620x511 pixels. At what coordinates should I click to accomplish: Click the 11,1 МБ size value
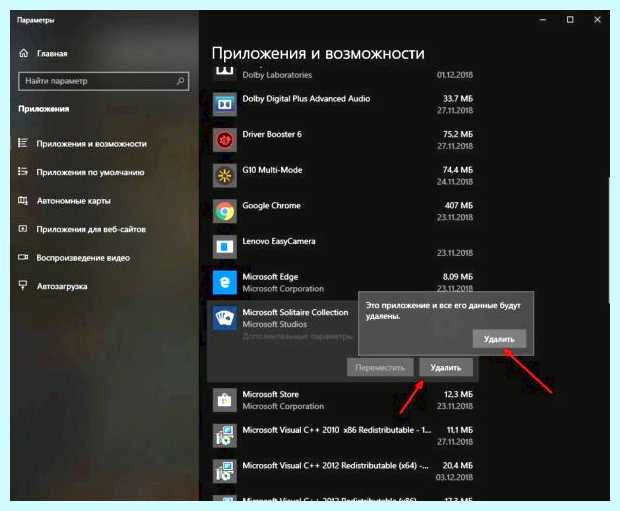coord(459,430)
